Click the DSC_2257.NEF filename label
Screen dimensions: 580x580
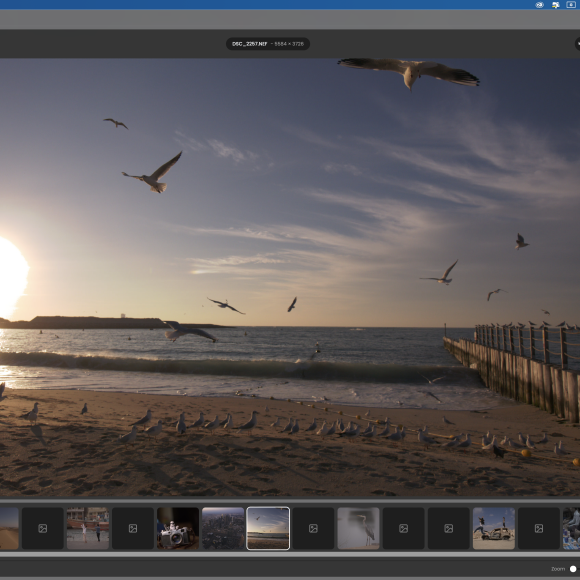click(x=249, y=44)
